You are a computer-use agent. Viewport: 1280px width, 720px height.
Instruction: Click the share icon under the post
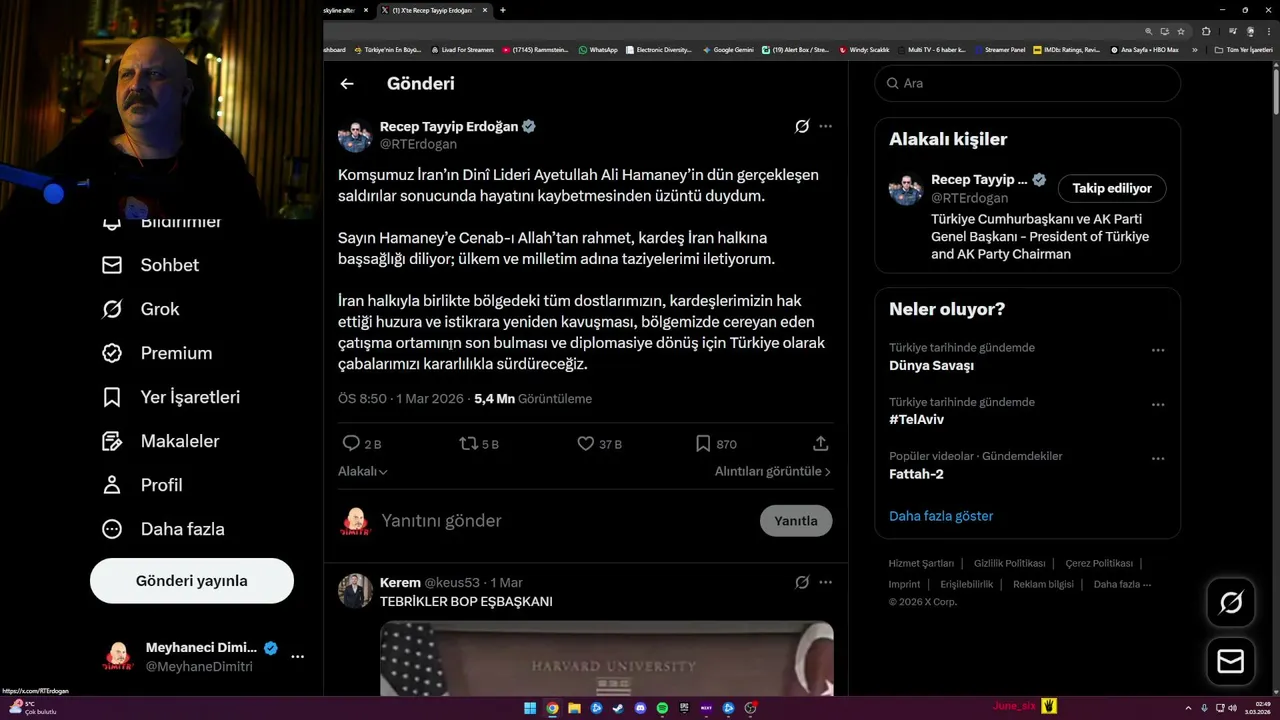(x=820, y=443)
